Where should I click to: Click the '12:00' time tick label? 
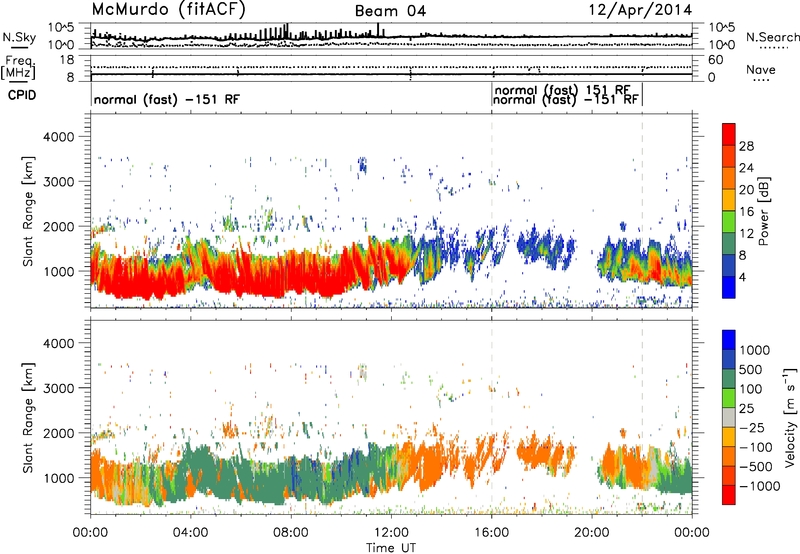(391, 533)
